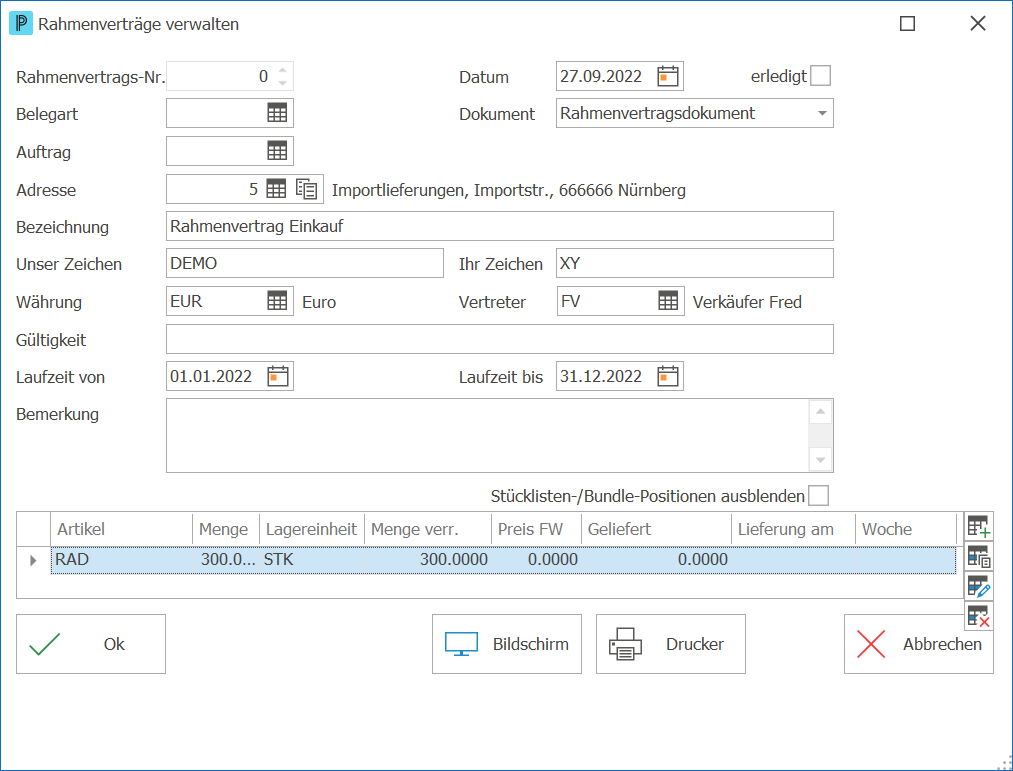Copy the selected position icon
The width and height of the screenshot is (1013, 771).
979,556
